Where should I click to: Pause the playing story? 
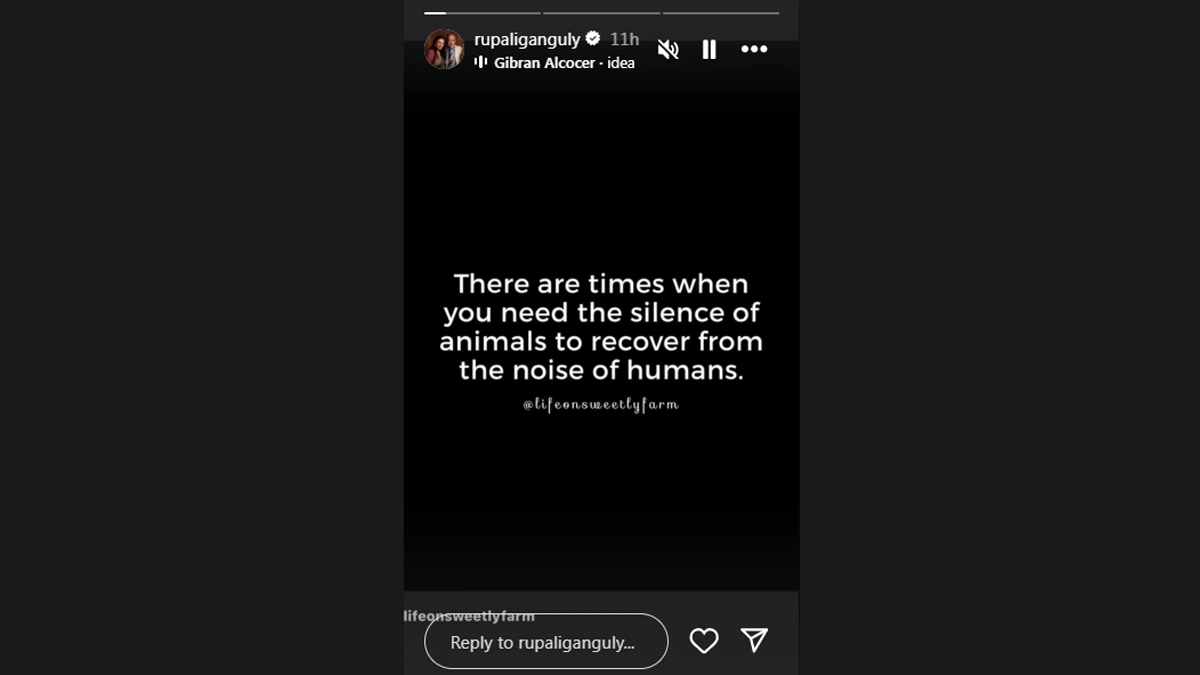point(709,49)
